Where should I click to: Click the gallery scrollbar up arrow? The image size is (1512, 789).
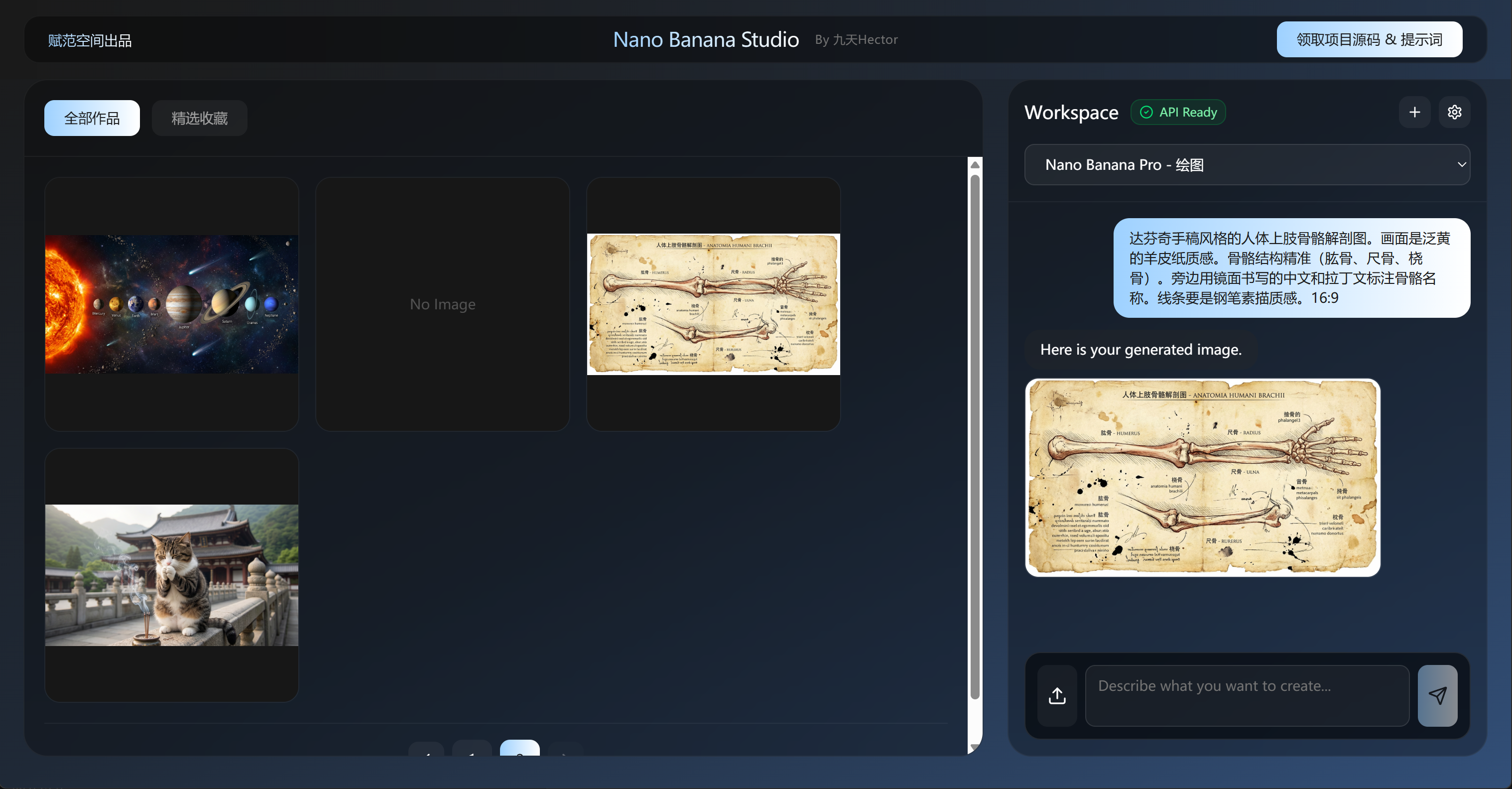coord(974,165)
